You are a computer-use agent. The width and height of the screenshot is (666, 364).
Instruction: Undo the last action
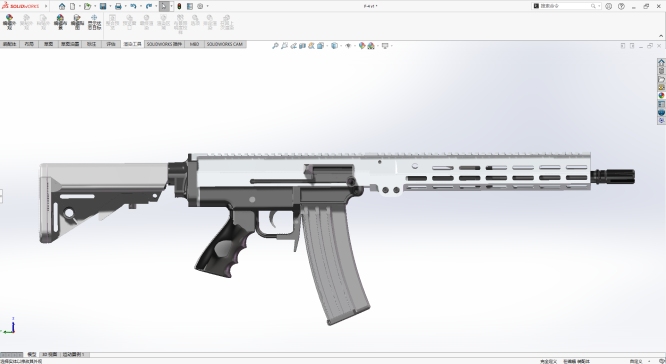133,6
